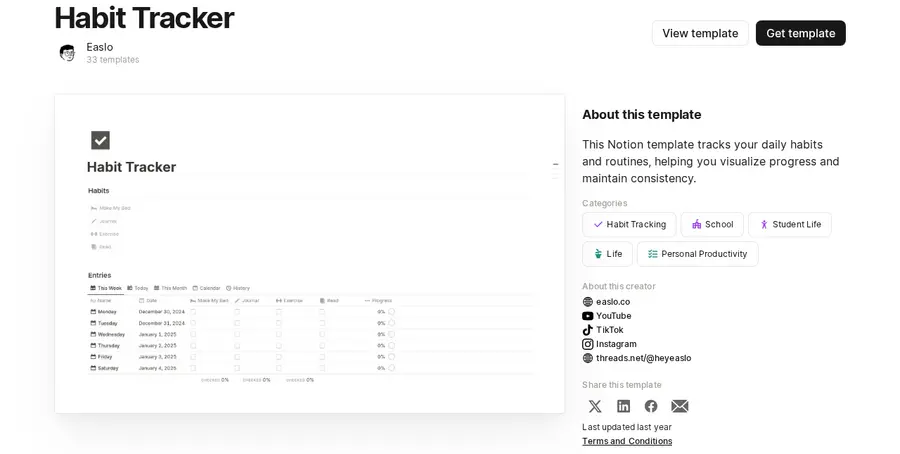The height and width of the screenshot is (454, 900).
Task: Share template on LinkedIn
Action: [x=623, y=406]
